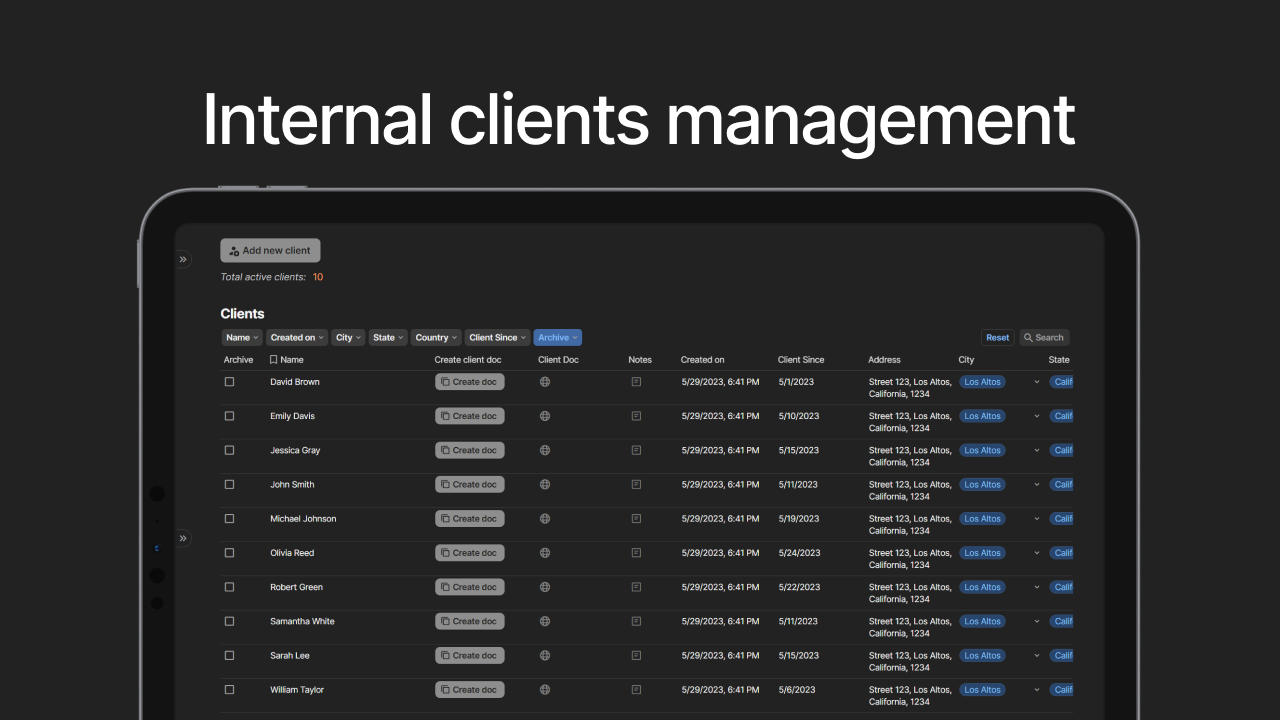
Task: Click the Los Altos city tag for Robert Green
Action: (x=982, y=587)
